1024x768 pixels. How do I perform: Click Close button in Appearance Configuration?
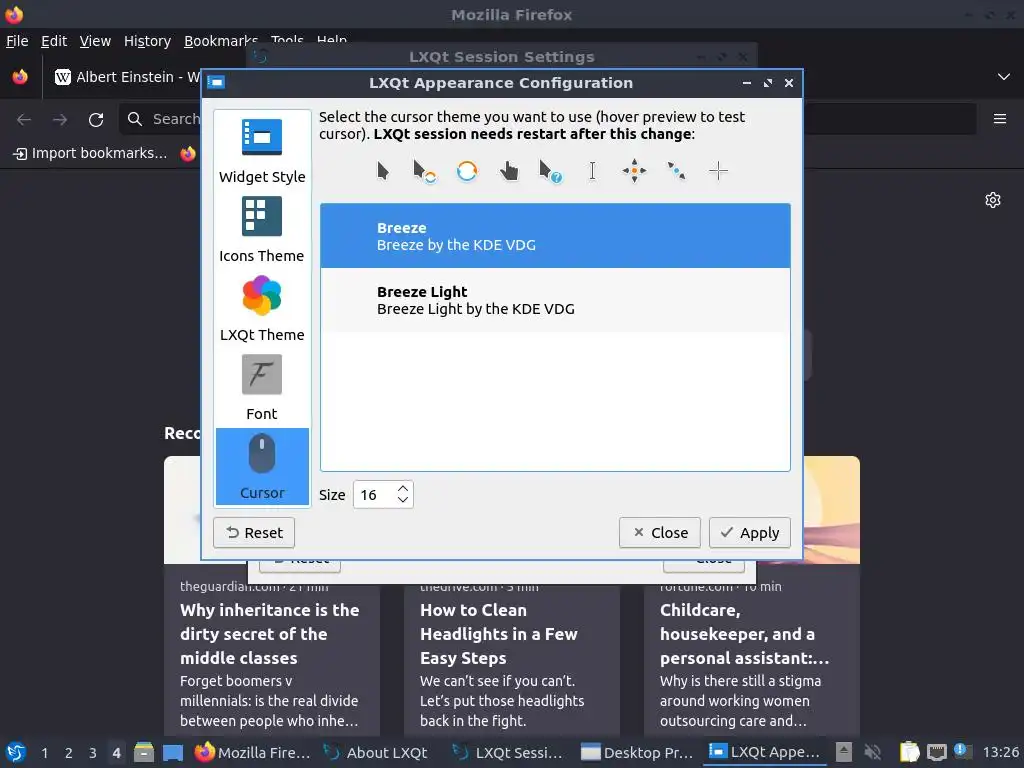(660, 533)
